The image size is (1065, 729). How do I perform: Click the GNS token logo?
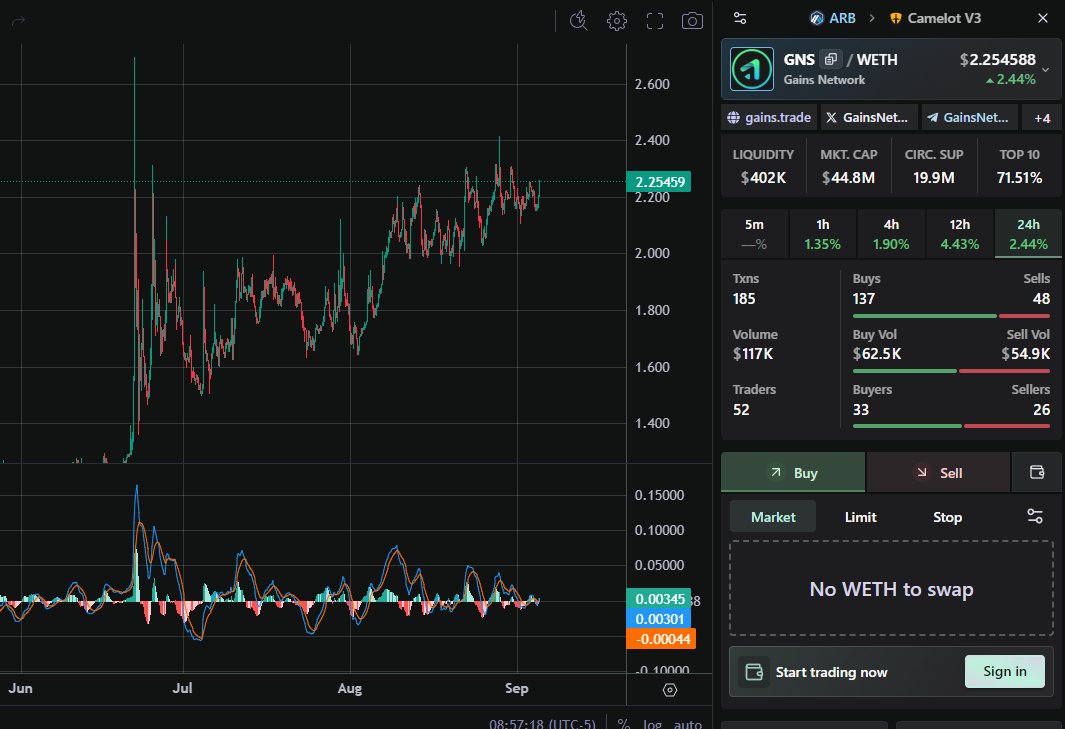click(751, 69)
